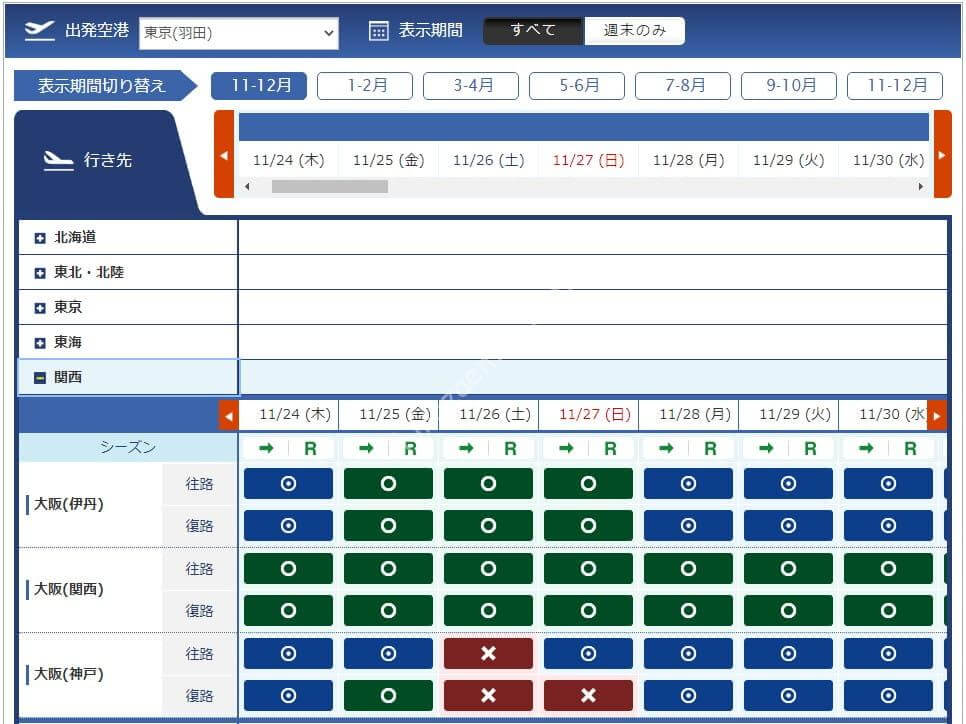The width and height of the screenshot is (966, 724).
Task: Select 大阪(関西) 往路 availability on 11/30
Action: (x=888, y=568)
